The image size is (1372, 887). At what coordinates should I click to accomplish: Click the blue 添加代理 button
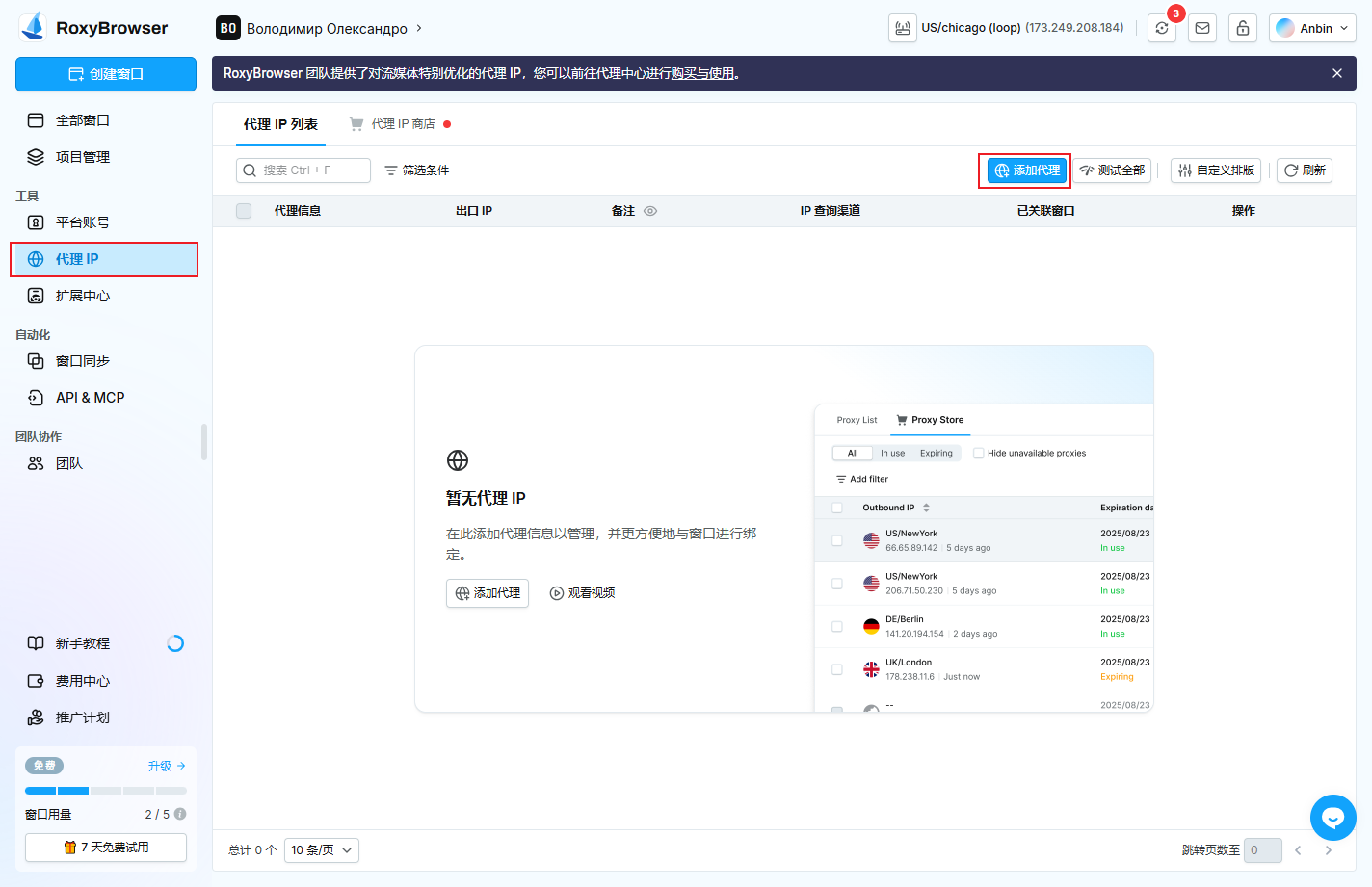1027,170
